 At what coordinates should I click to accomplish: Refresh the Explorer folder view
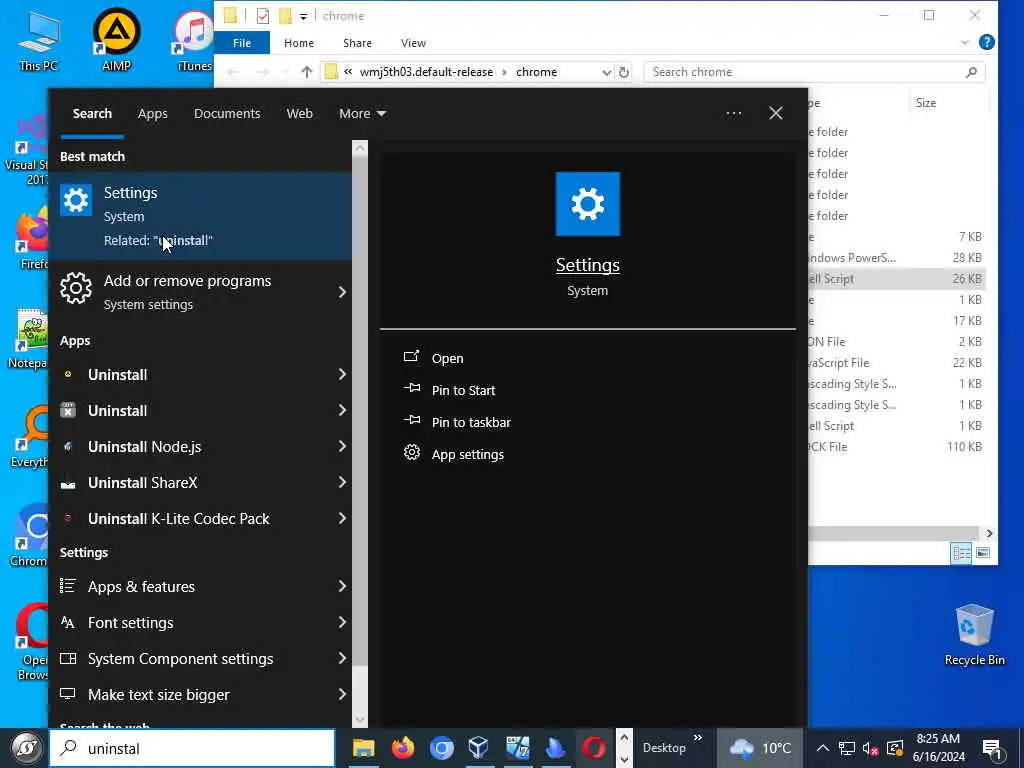coord(624,72)
